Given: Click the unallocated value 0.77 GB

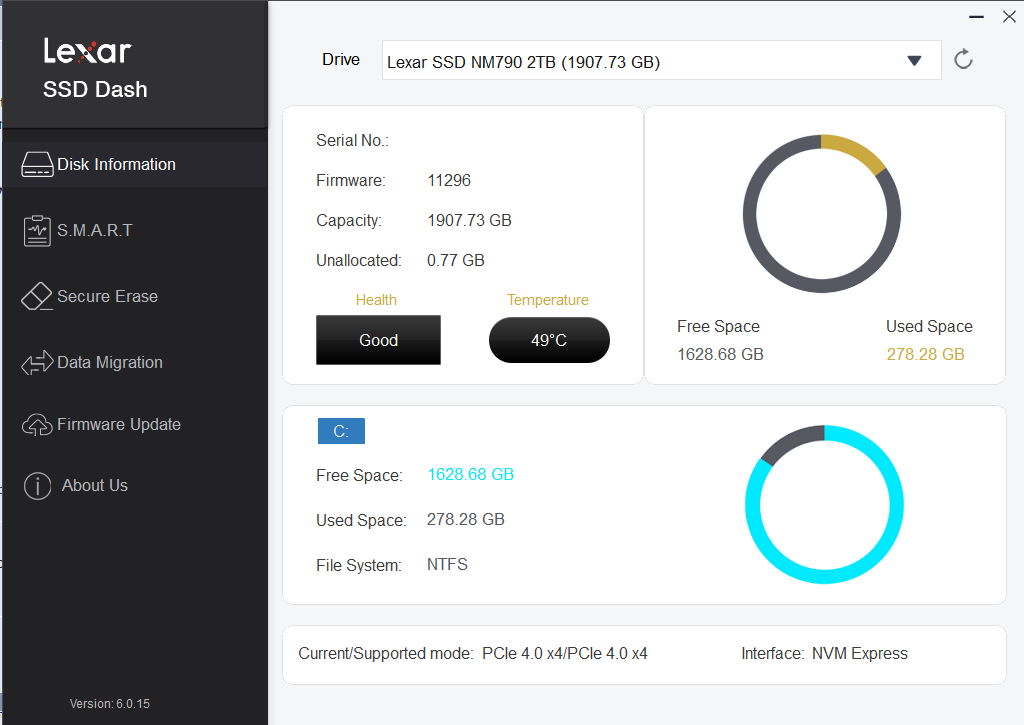Looking at the screenshot, I should (x=455, y=260).
